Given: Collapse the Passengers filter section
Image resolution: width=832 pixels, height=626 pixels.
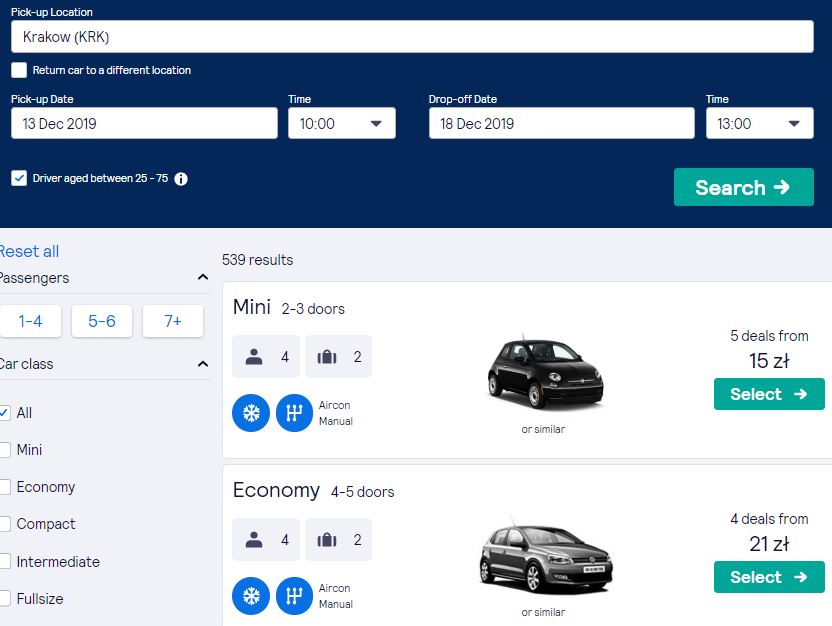Looking at the screenshot, I should pos(203,277).
